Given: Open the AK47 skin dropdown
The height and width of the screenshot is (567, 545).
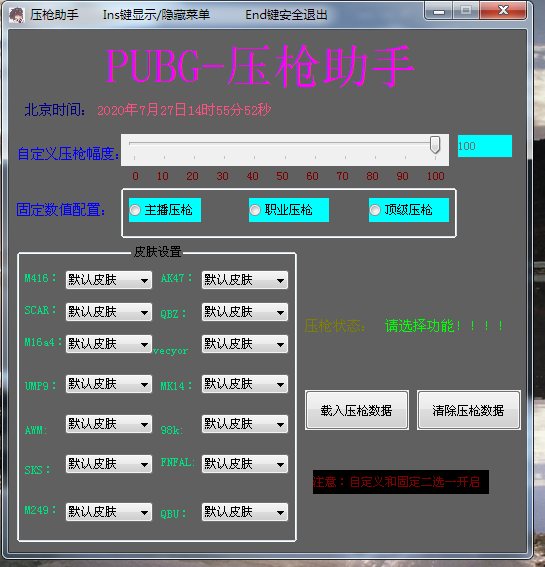Looking at the screenshot, I should click(x=244, y=280).
